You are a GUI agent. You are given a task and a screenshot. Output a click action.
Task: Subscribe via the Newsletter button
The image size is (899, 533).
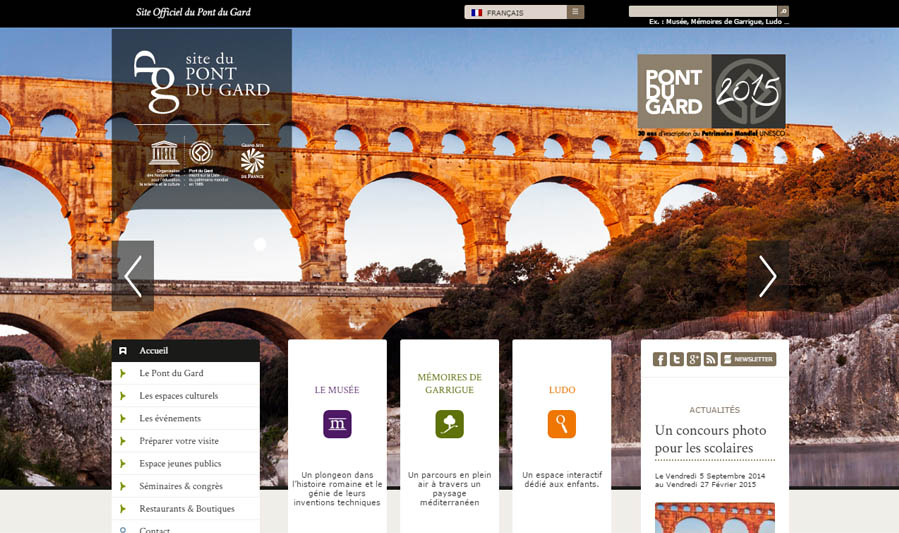[748, 359]
